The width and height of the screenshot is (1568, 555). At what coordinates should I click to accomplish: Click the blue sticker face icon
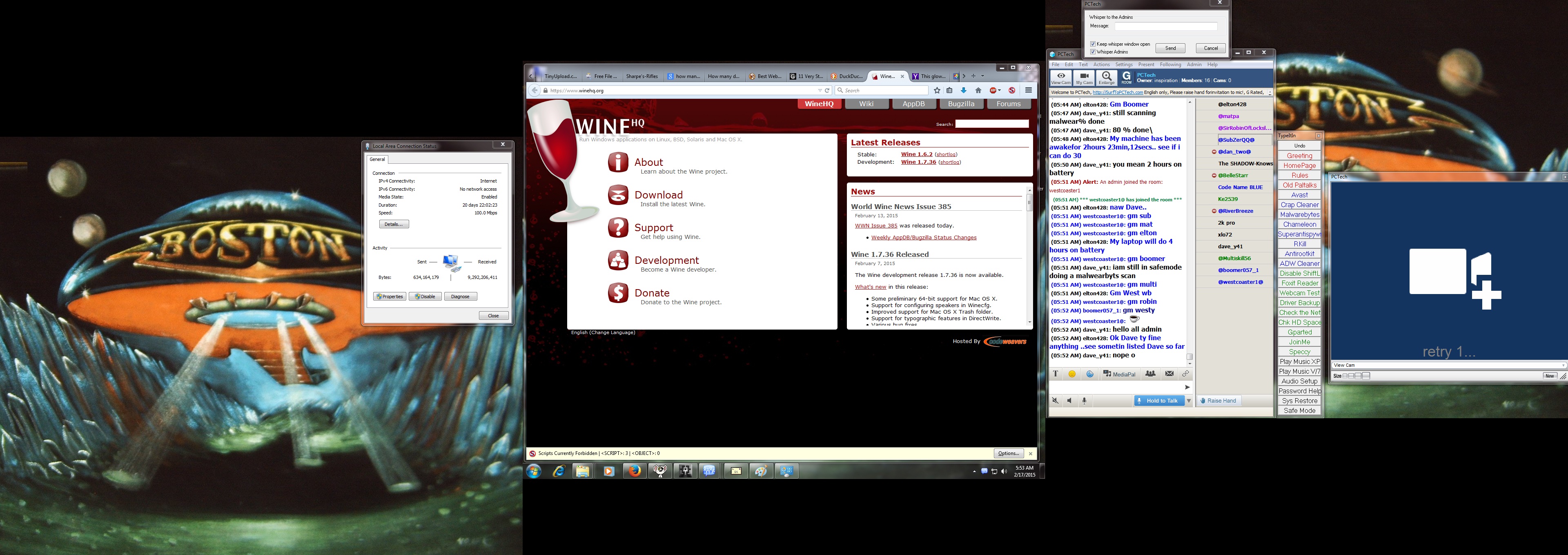(x=1089, y=374)
